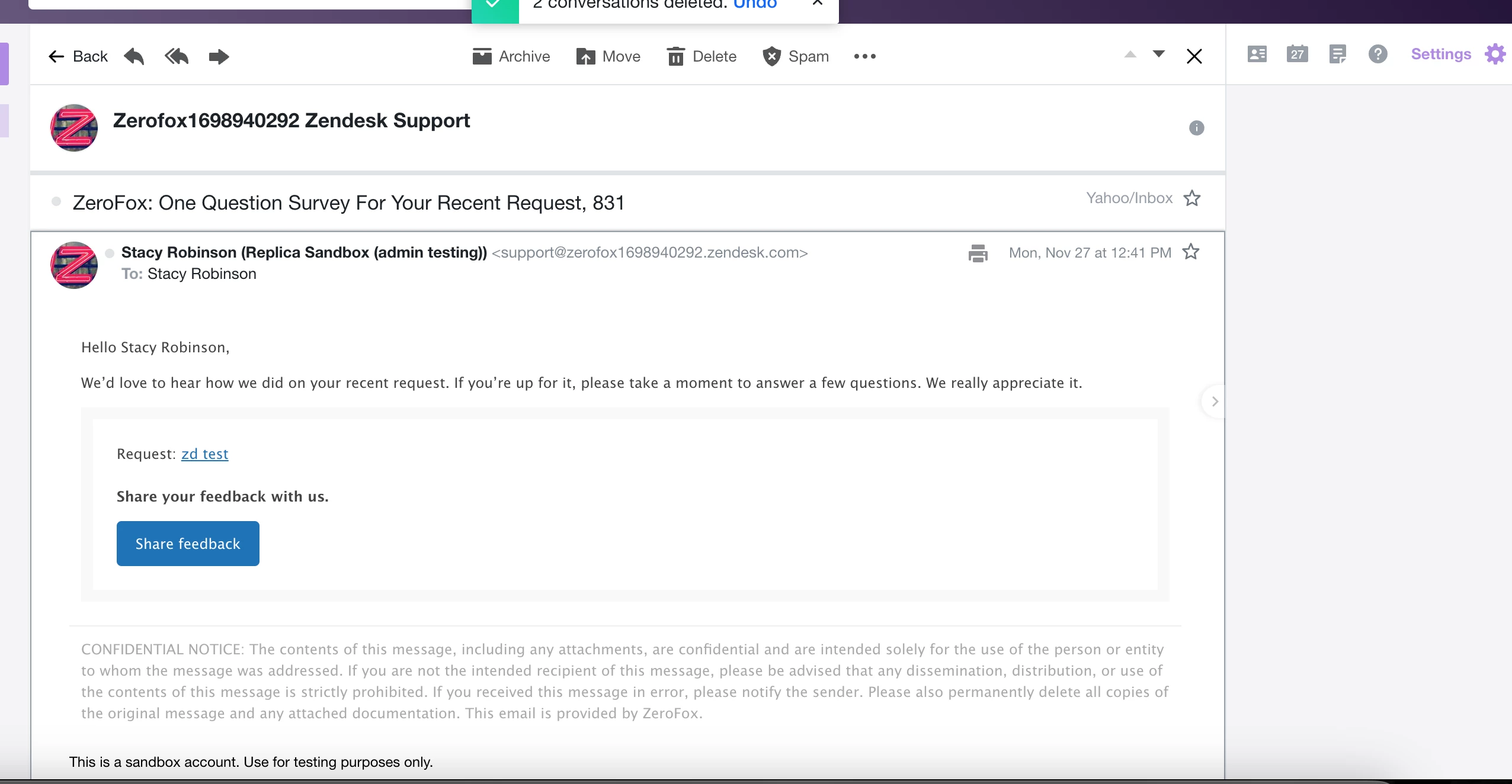Open the Contacts card icon
The height and width of the screenshot is (784, 1512).
(x=1257, y=54)
